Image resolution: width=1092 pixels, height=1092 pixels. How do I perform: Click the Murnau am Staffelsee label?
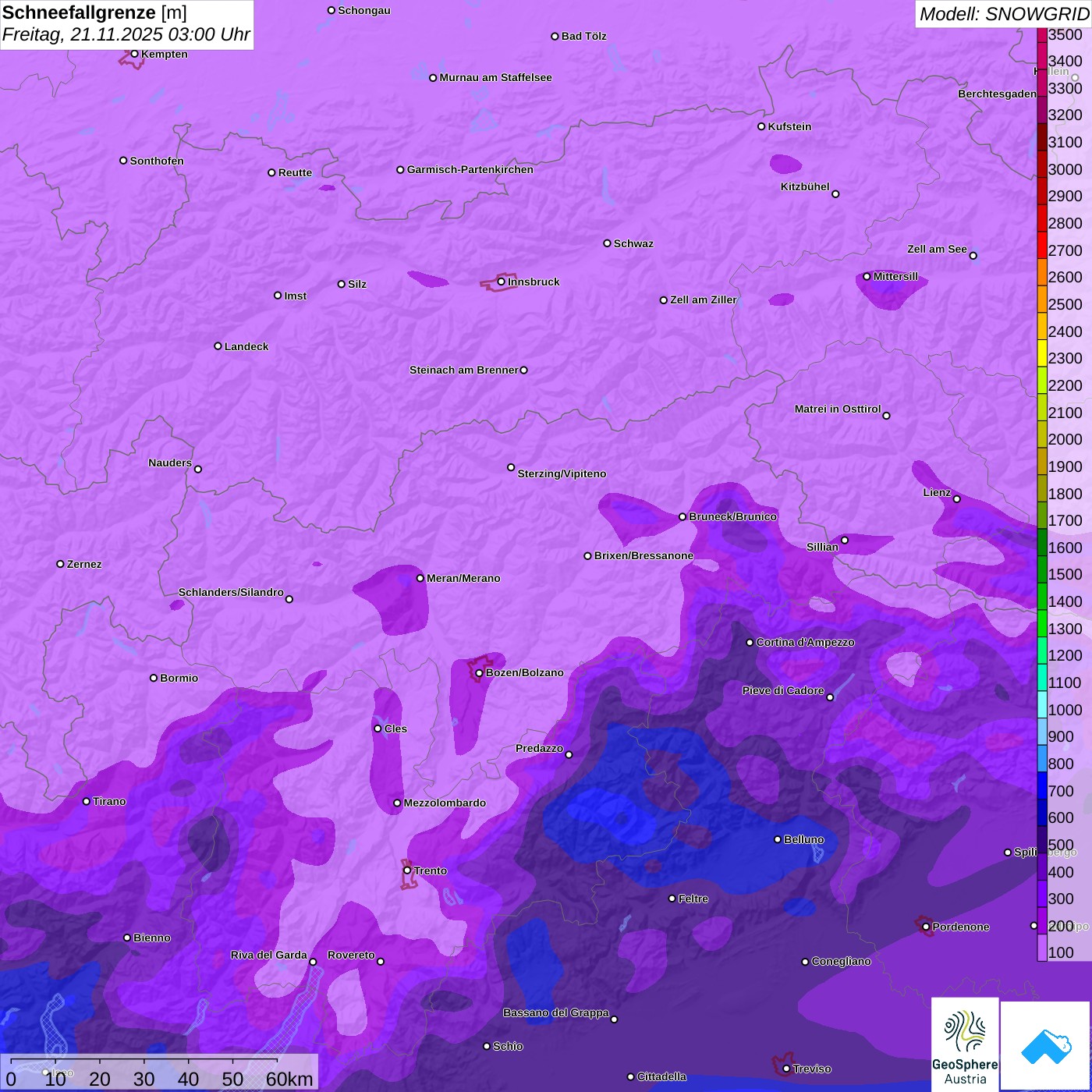point(496,77)
